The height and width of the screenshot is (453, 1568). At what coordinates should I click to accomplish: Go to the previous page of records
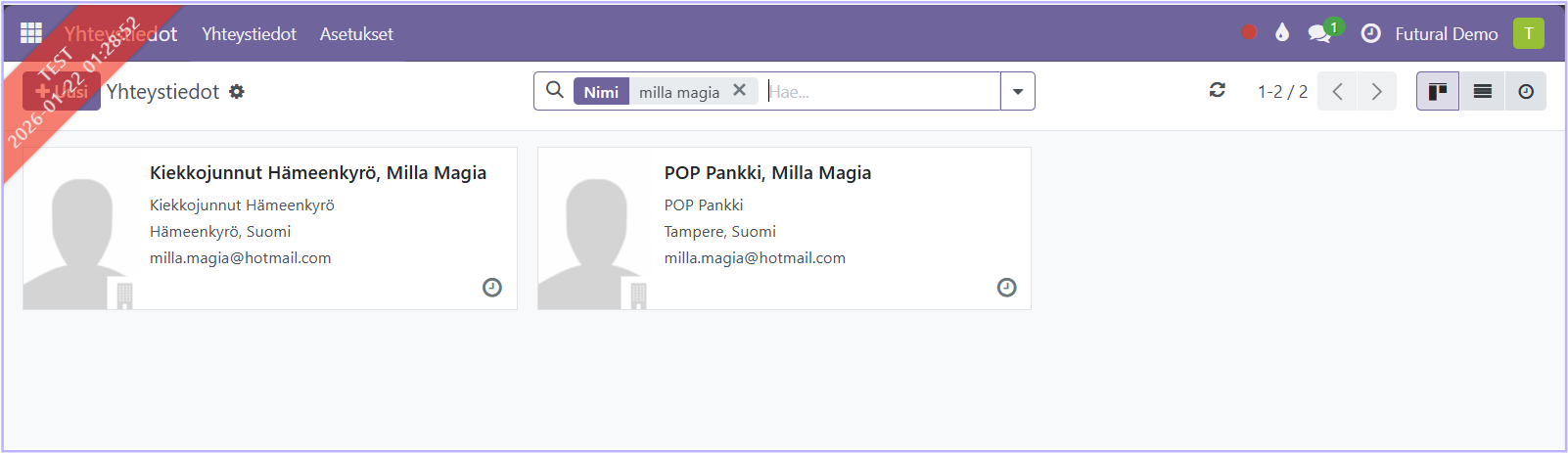point(1337,91)
